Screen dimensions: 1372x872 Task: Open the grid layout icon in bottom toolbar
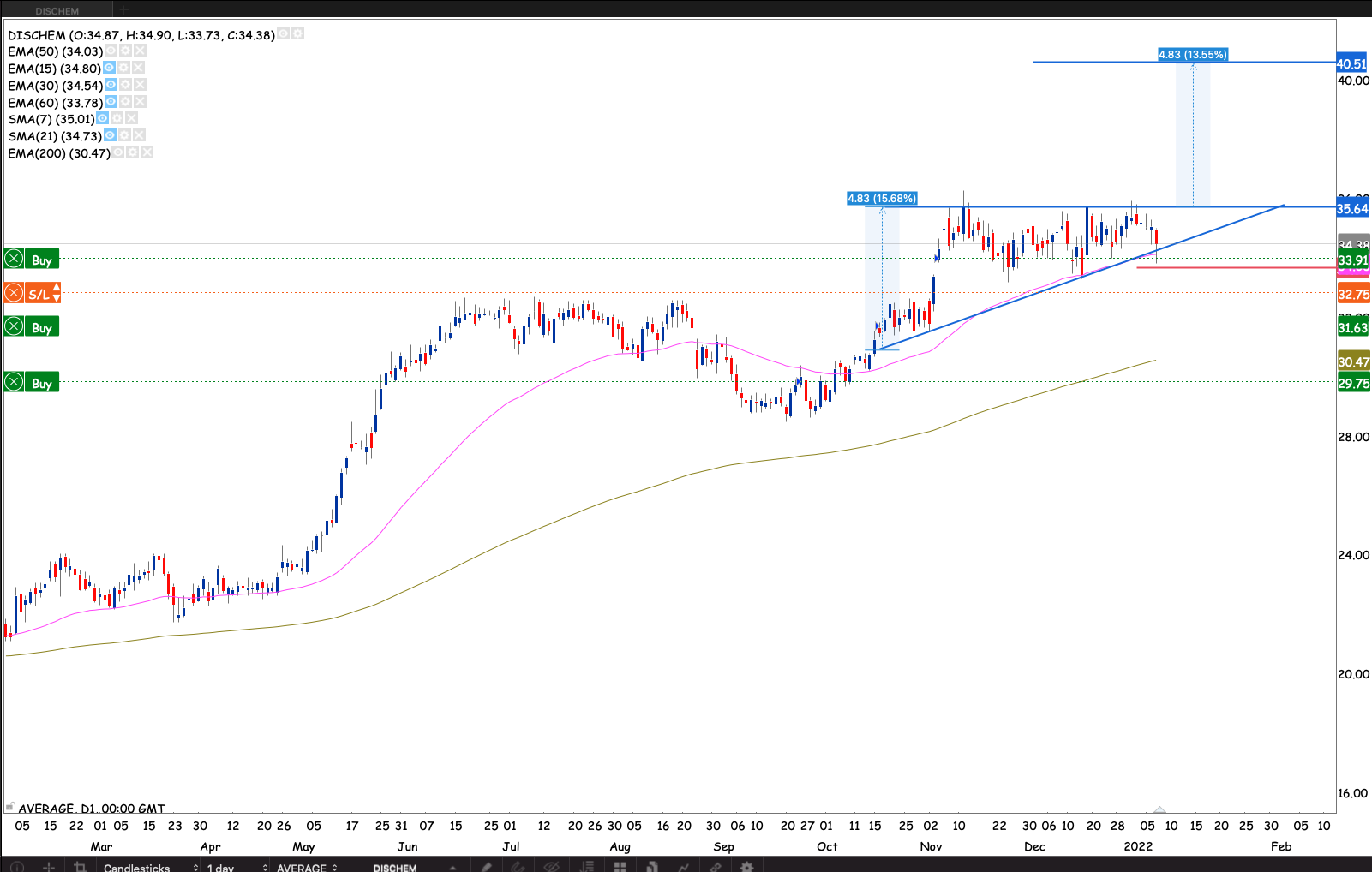(x=620, y=867)
